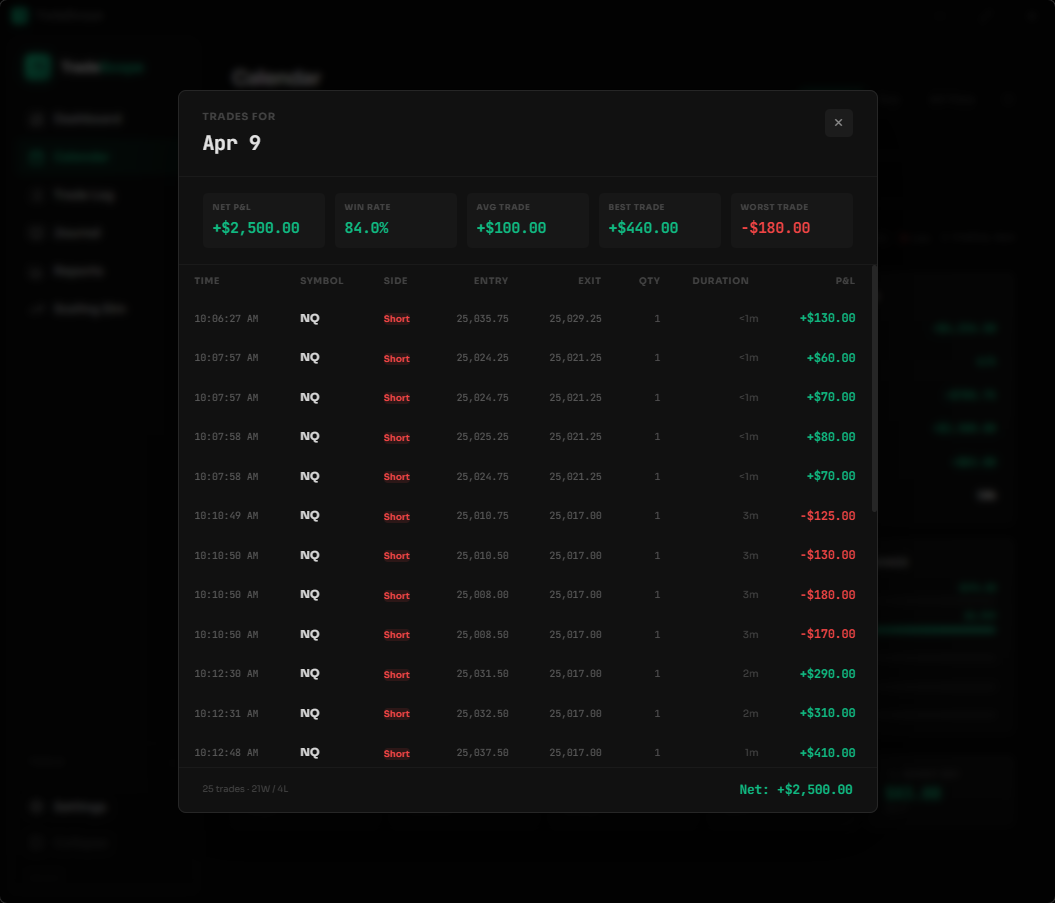The image size is (1055, 903).
Task: Open Reports using its sidebar icon
Action: 36,271
